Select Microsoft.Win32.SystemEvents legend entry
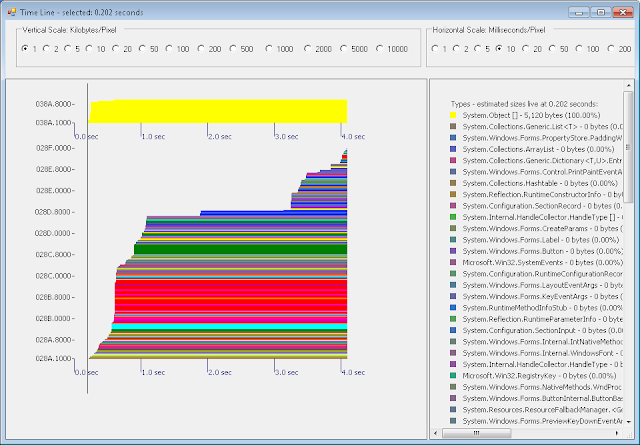 [542, 262]
